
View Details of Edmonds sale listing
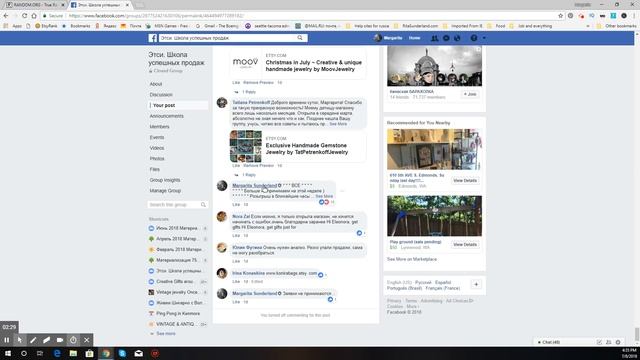coord(465,180)
